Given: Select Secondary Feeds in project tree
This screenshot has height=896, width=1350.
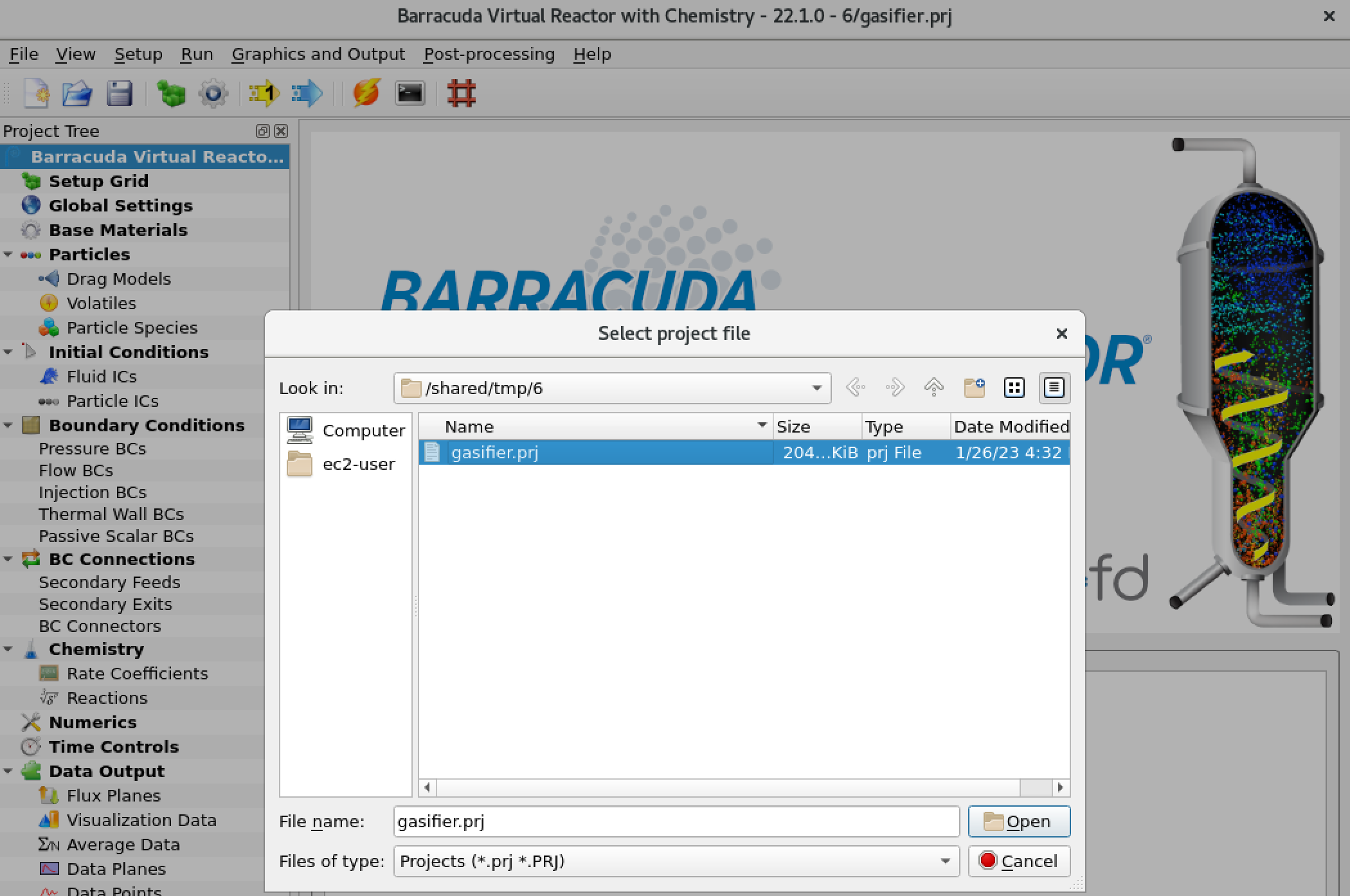Looking at the screenshot, I should [109, 582].
